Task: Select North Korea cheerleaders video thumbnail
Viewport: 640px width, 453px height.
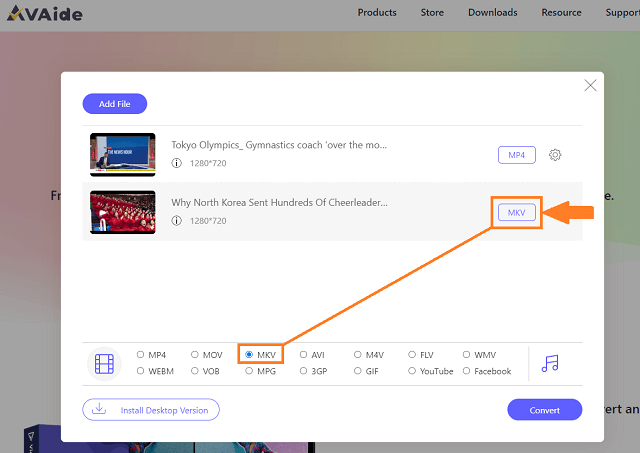Action: pyautogui.click(x=122, y=212)
